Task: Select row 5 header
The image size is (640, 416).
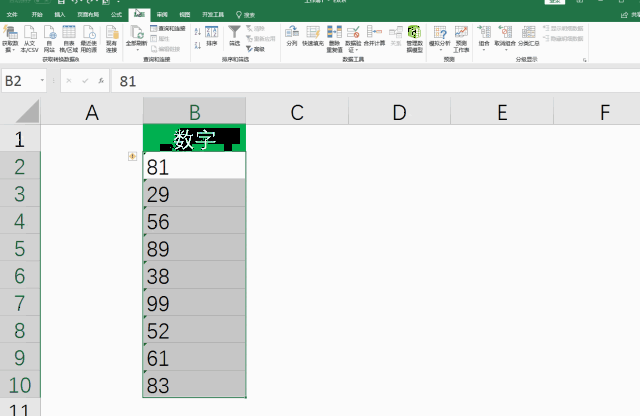Action: (20, 248)
